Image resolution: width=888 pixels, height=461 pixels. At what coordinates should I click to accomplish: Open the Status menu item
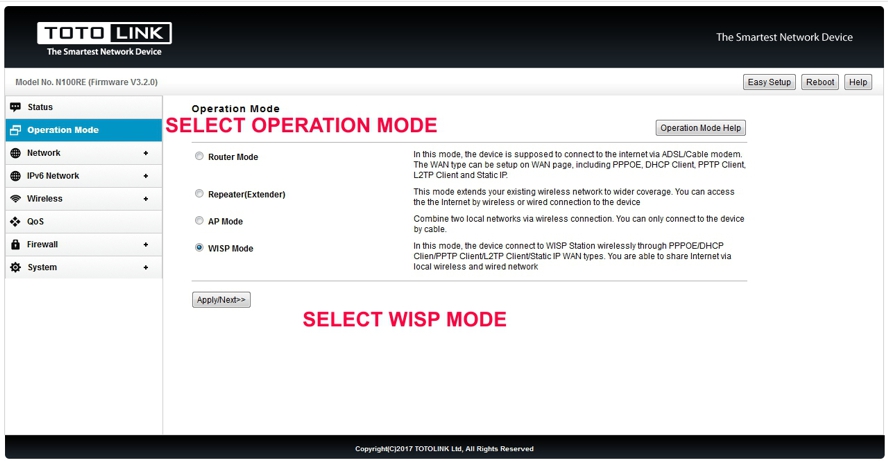(x=84, y=107)
